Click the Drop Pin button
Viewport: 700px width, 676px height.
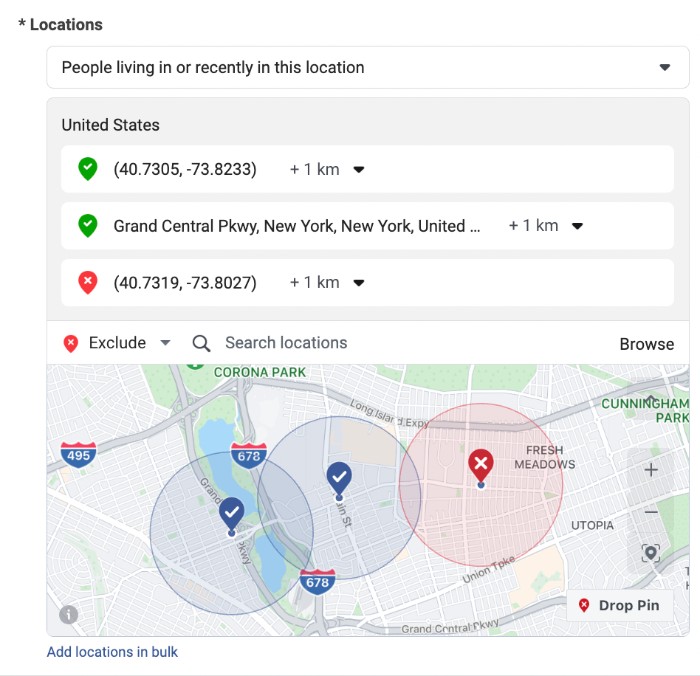coord(620,606)
